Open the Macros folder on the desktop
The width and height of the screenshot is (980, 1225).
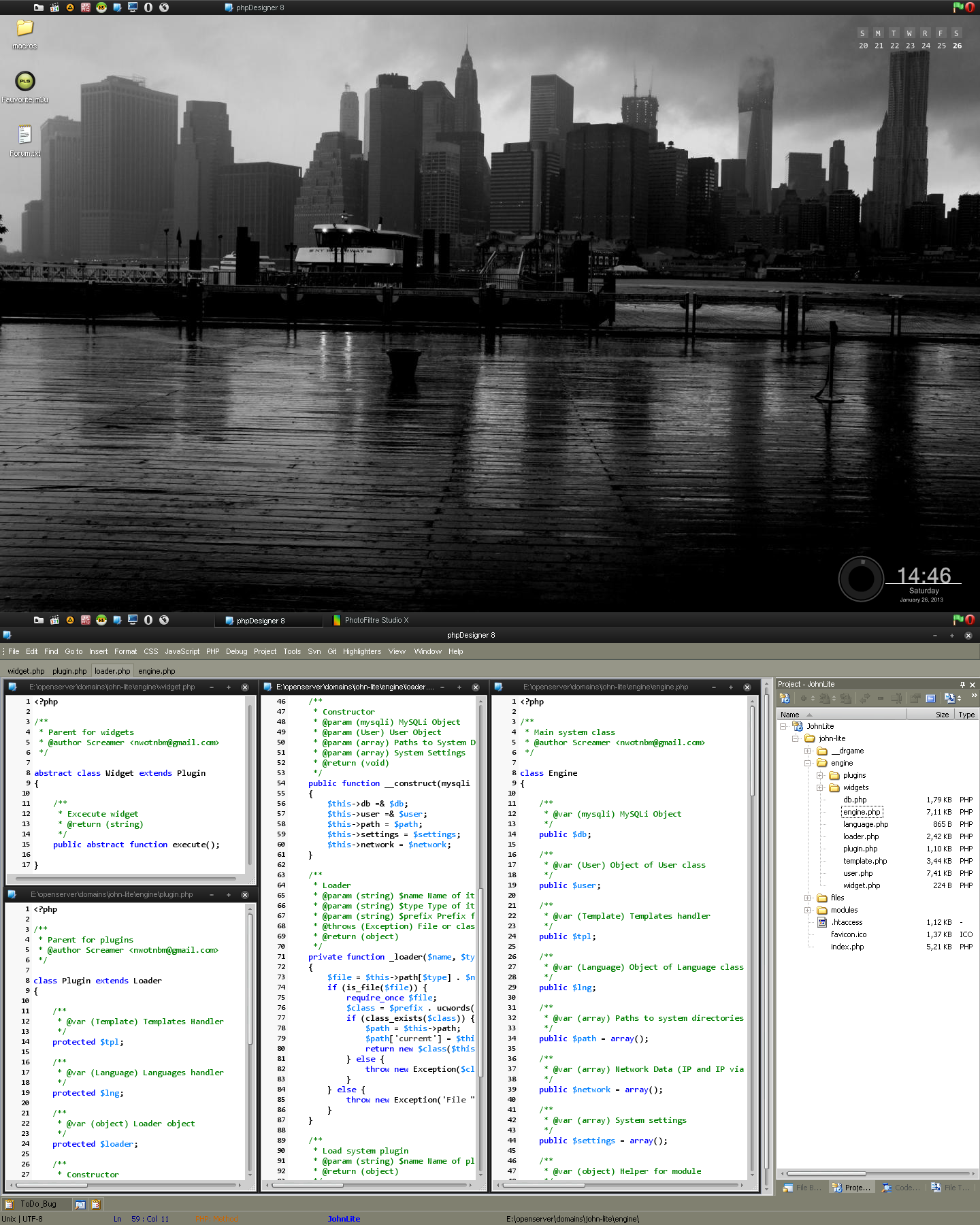point(24,28)
